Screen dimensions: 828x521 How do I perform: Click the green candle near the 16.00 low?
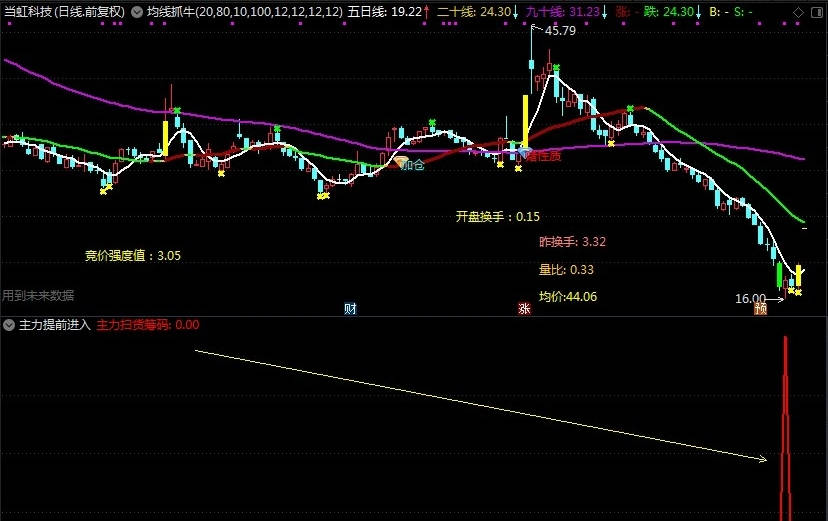point(779,275)
